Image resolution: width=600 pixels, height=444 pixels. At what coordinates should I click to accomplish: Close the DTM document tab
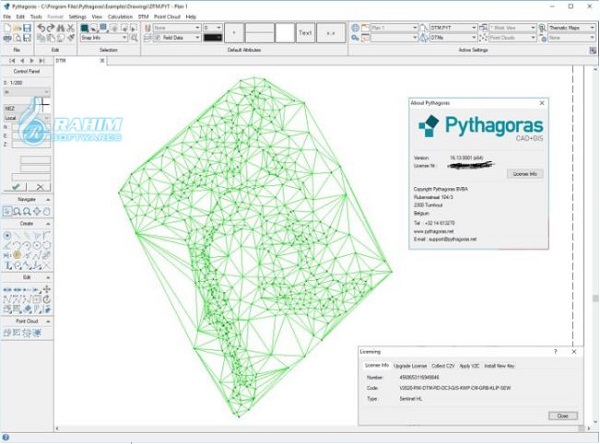click(102, 60)
